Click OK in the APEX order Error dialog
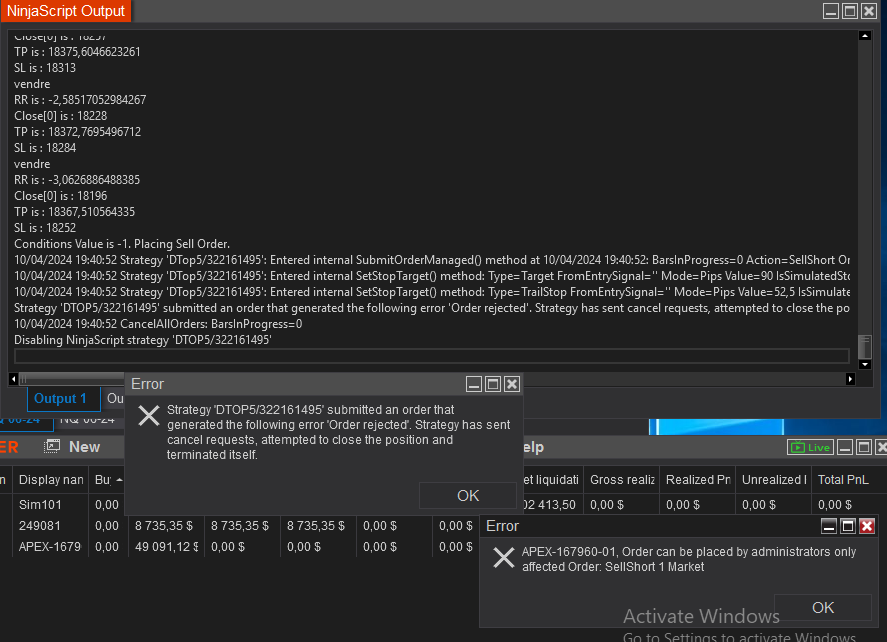 coord(823,607)
